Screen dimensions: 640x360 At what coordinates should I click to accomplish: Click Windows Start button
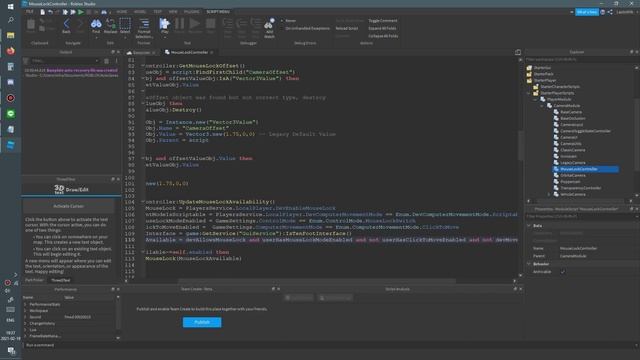pos(11,6)
